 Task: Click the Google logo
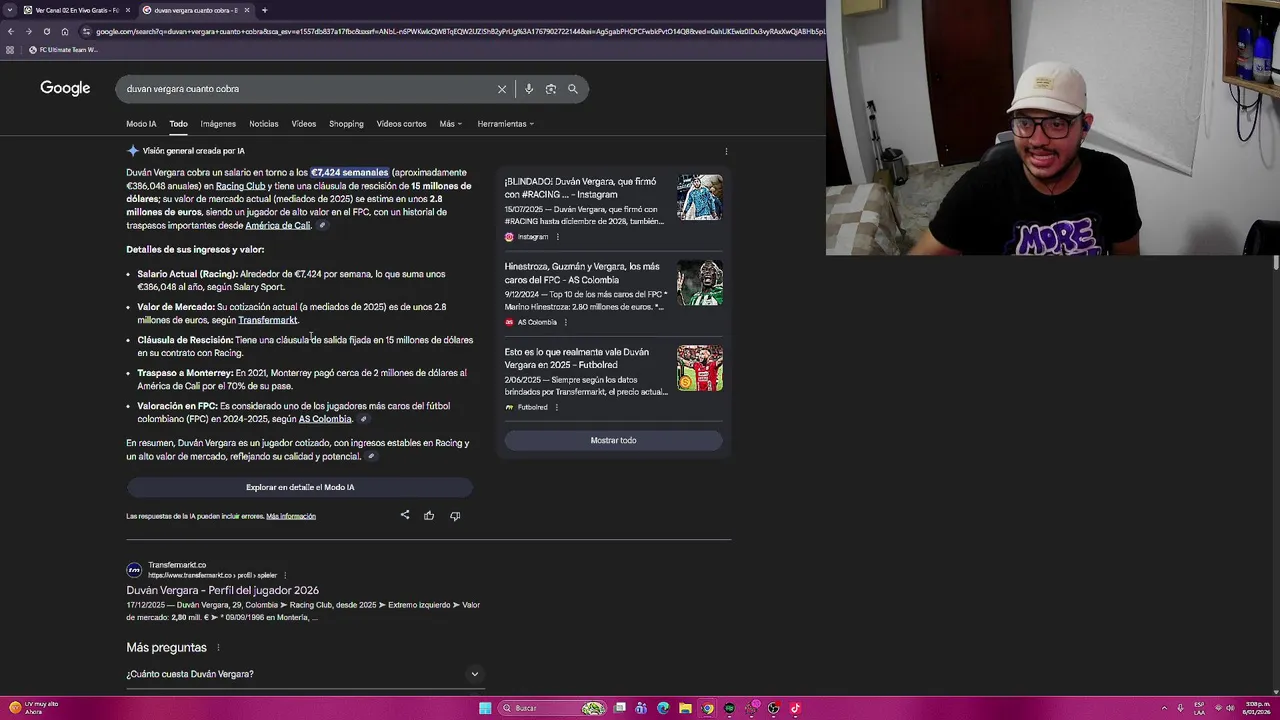point(65,88)
